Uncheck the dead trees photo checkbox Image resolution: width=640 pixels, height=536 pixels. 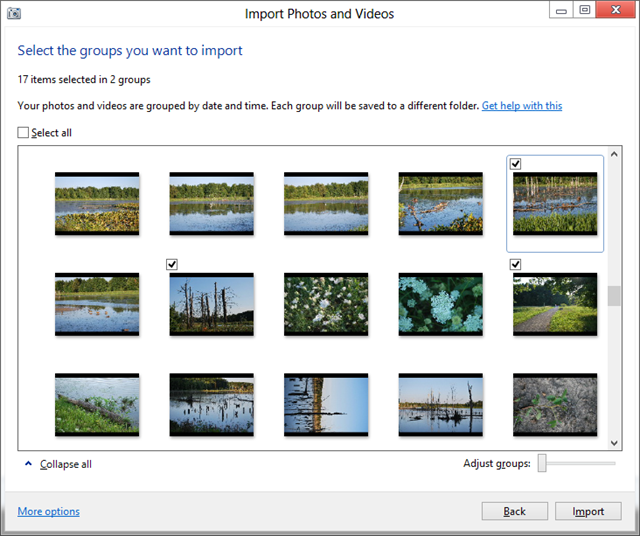[172, 264]
